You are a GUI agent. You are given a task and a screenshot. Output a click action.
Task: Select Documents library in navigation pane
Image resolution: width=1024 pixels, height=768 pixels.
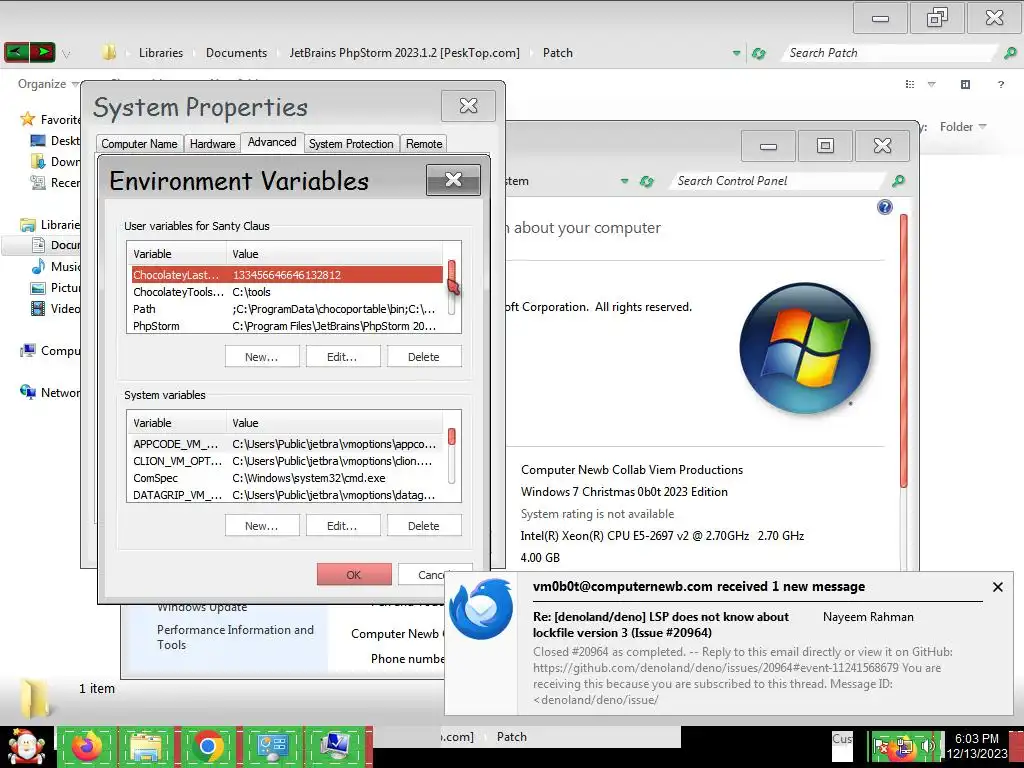pyautogui.click(x=56, y=245)
